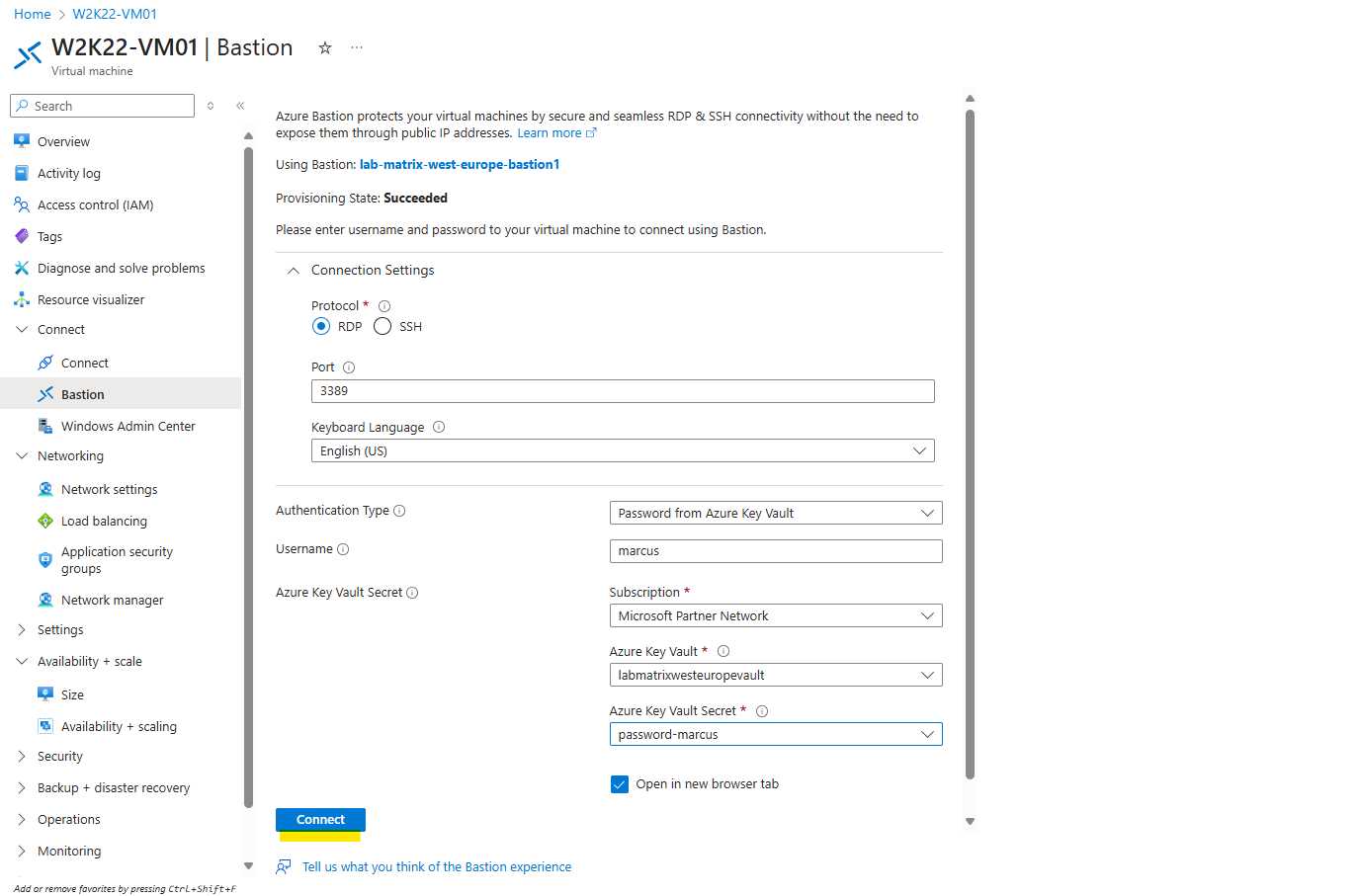The width and height of the screenshot is (1360, 896).
Task: Click the sidebar scroll down arrow
Action: click(248, 866)
